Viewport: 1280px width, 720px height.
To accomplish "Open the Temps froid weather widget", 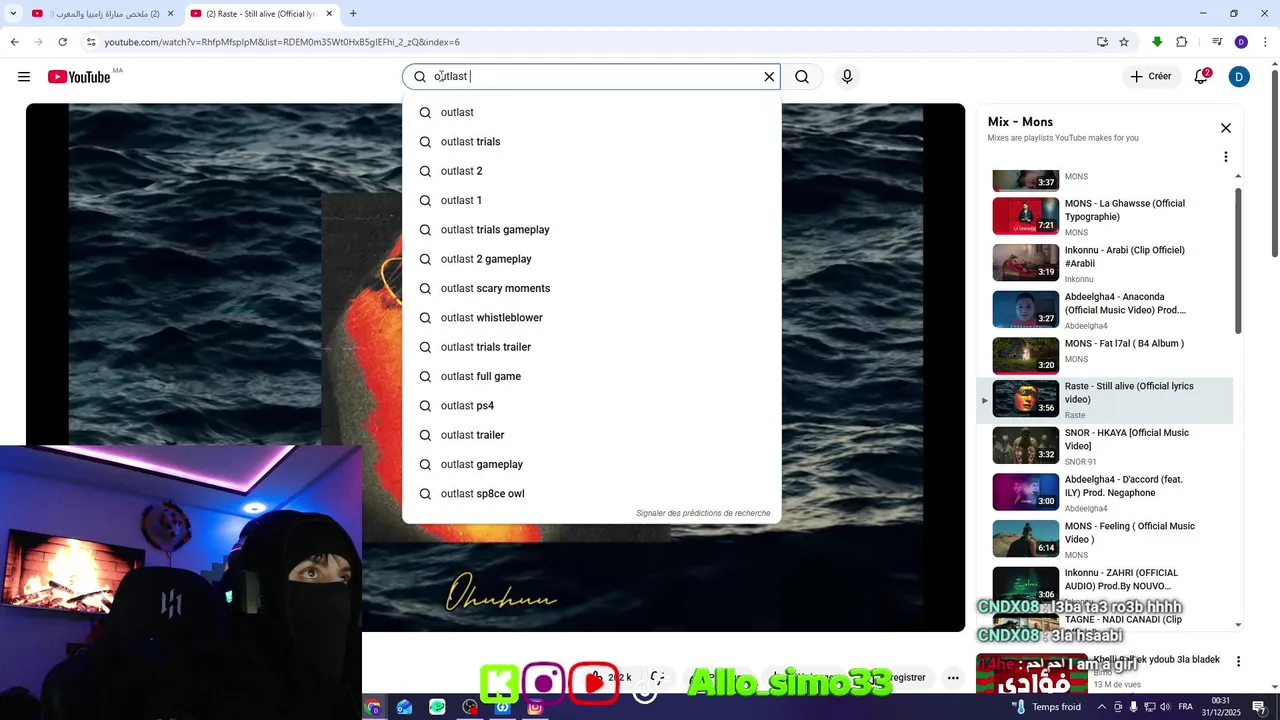I will 1046,707.
